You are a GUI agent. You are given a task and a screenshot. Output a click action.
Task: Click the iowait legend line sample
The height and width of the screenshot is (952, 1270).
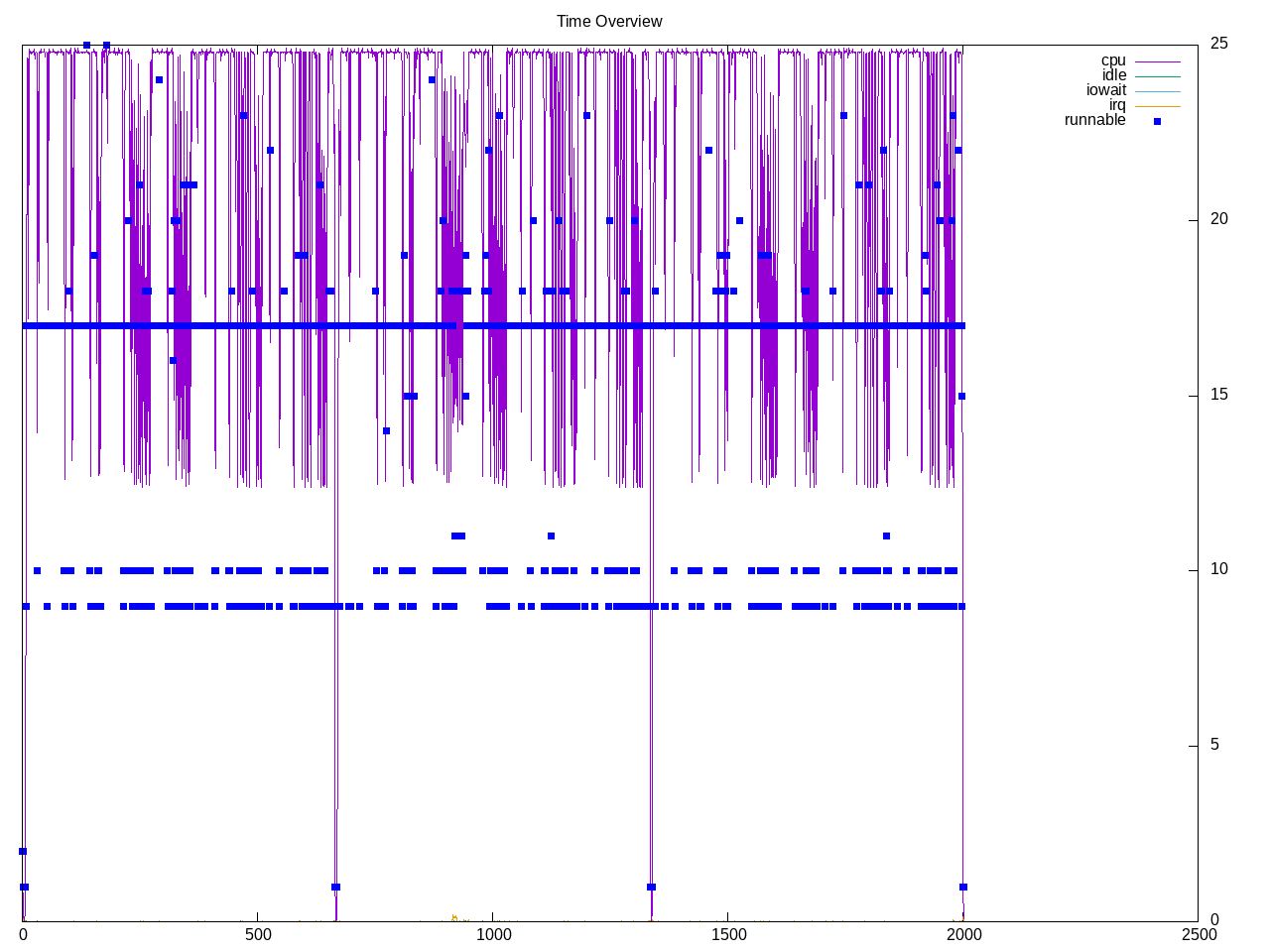1157,91
